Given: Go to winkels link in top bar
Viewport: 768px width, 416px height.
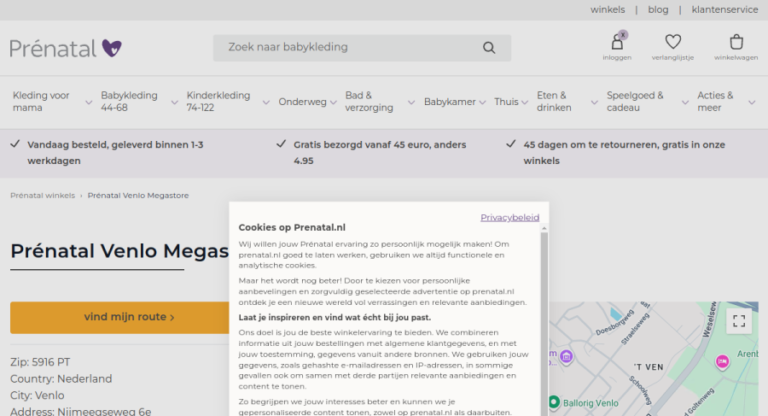Looking at the screenshot, I should 607,10.
